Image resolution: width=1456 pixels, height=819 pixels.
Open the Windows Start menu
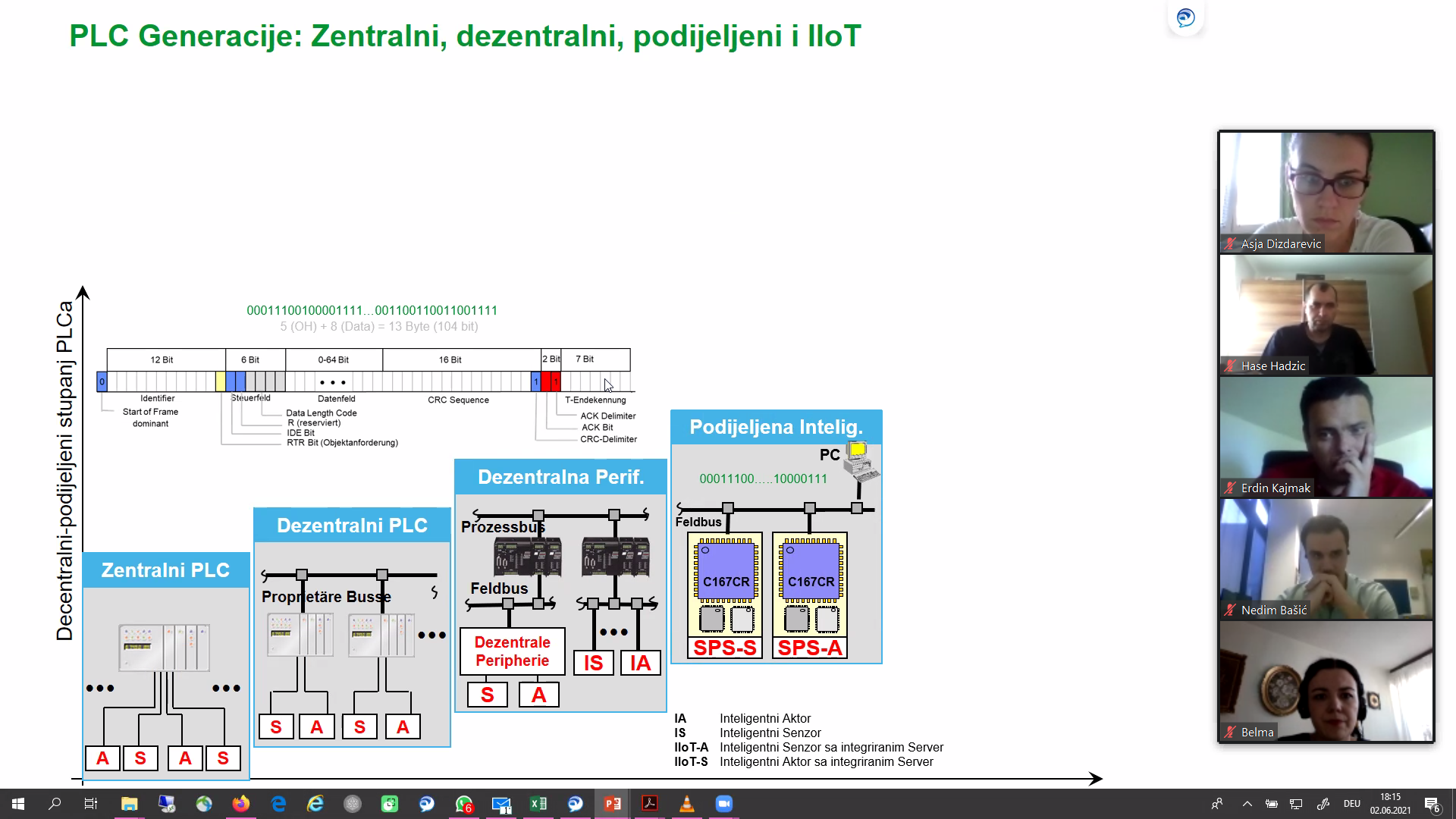(17, 804)
